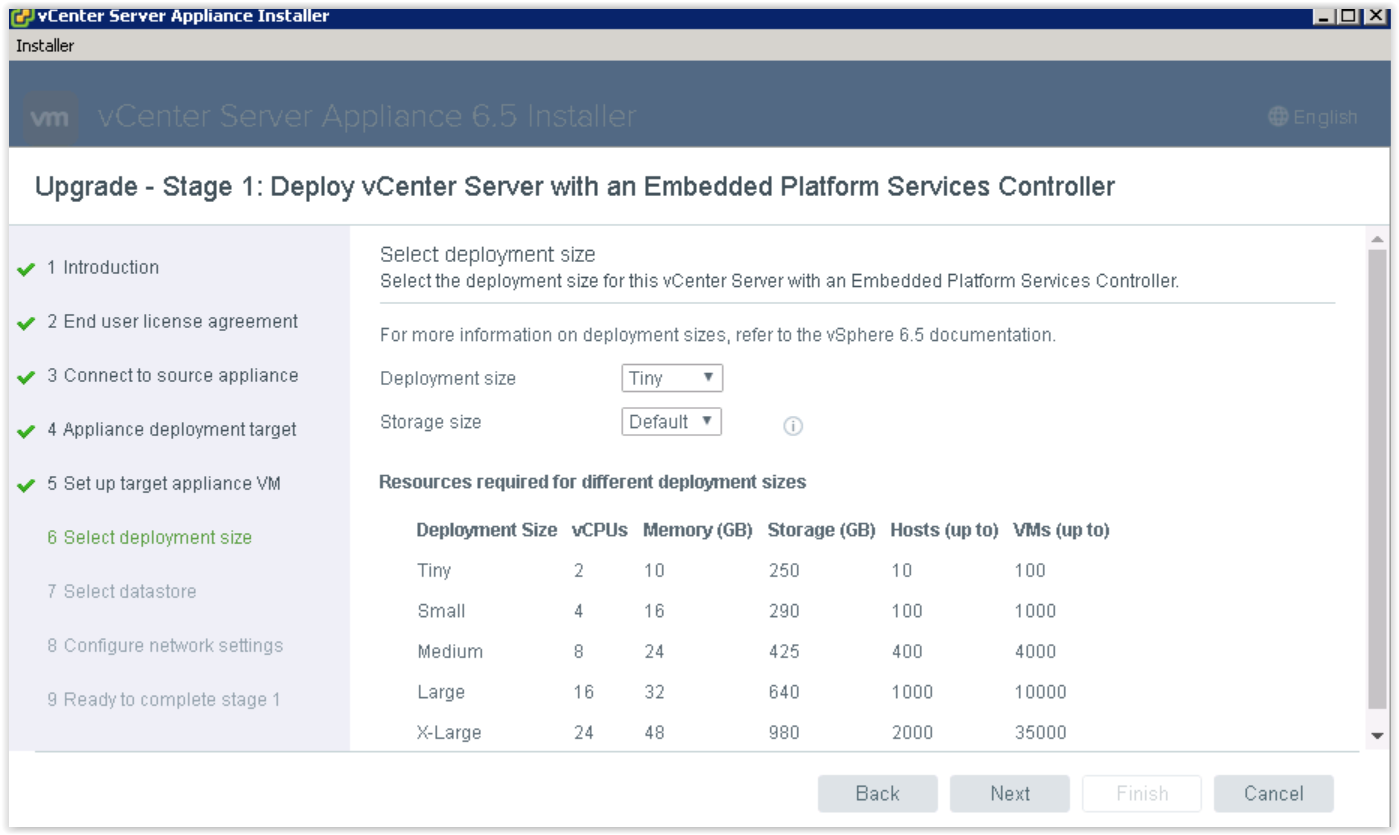Click the 425 storage value
The height and width of the screenshot is (835, 1399).
click(x=784, y=651)
